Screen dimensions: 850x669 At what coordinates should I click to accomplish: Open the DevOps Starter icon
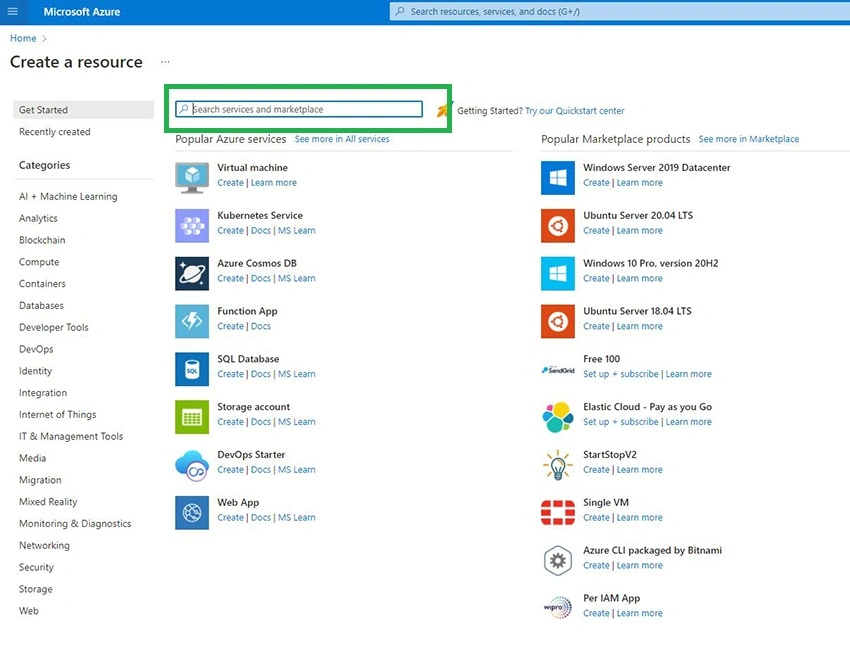[x=192, y=465]
